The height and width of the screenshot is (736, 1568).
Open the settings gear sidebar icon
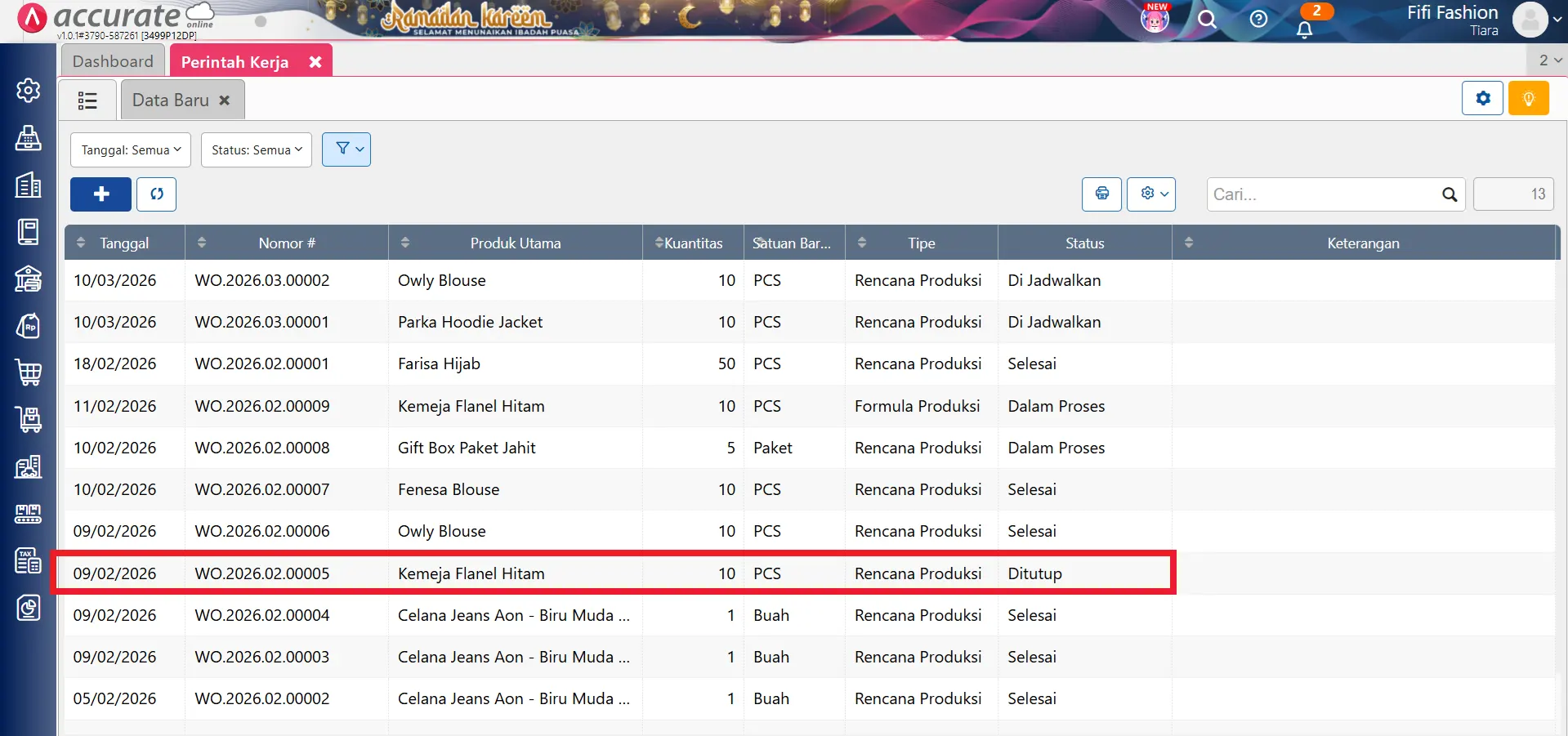pos(29,90)
